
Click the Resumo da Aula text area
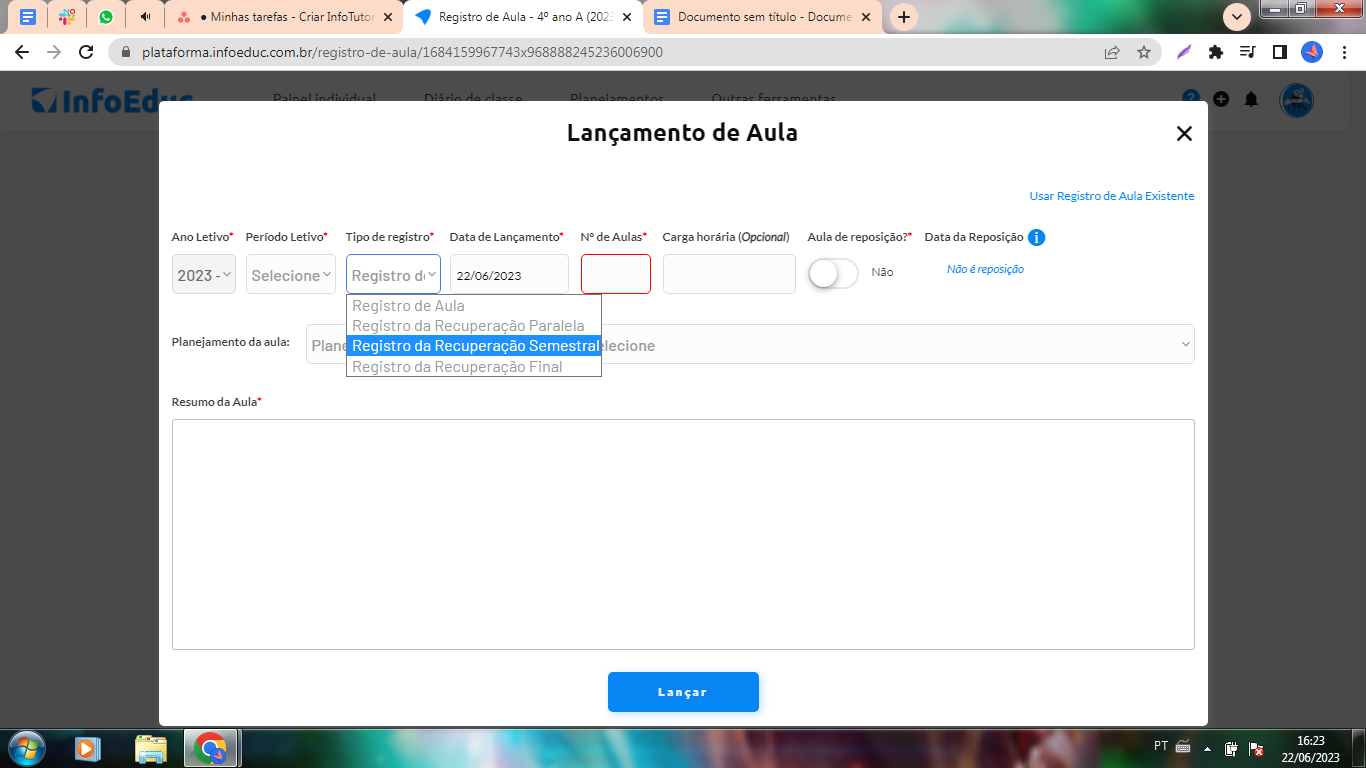pyautogui.click(x=683, y=534)
